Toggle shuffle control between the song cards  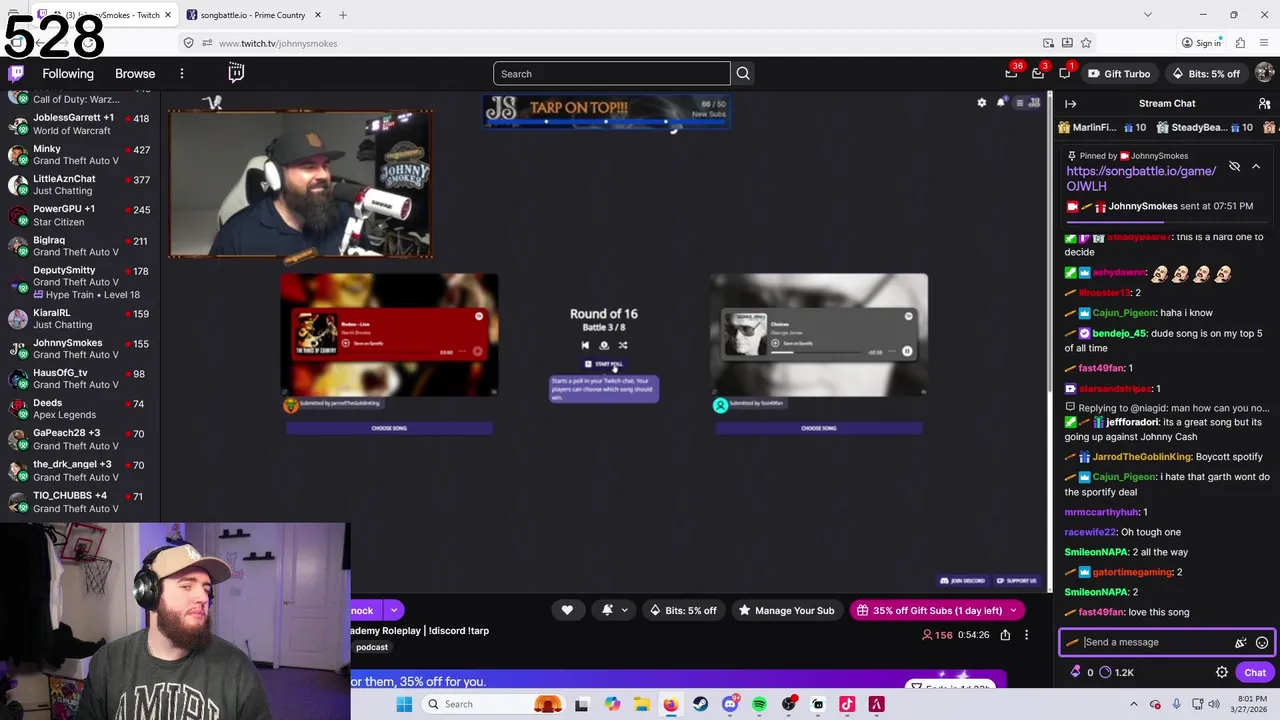click(623, 345)
